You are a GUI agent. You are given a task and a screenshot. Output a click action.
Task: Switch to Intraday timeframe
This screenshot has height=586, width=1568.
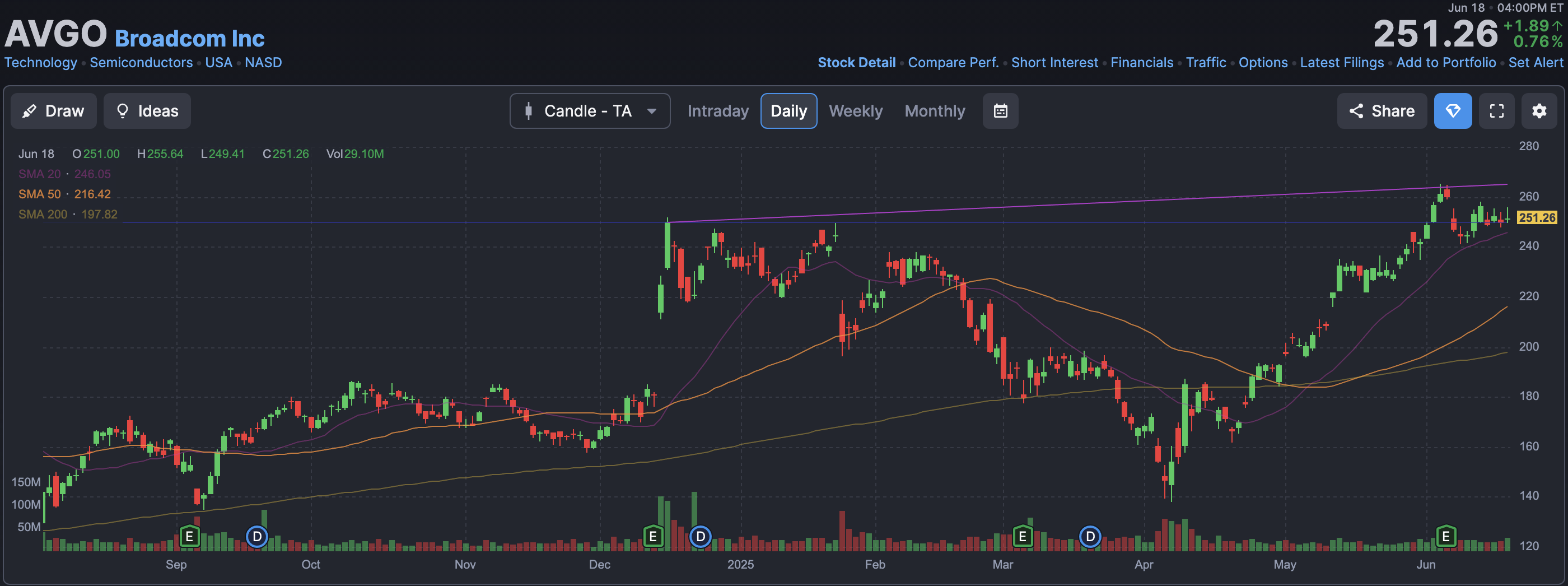click(718, 111)
